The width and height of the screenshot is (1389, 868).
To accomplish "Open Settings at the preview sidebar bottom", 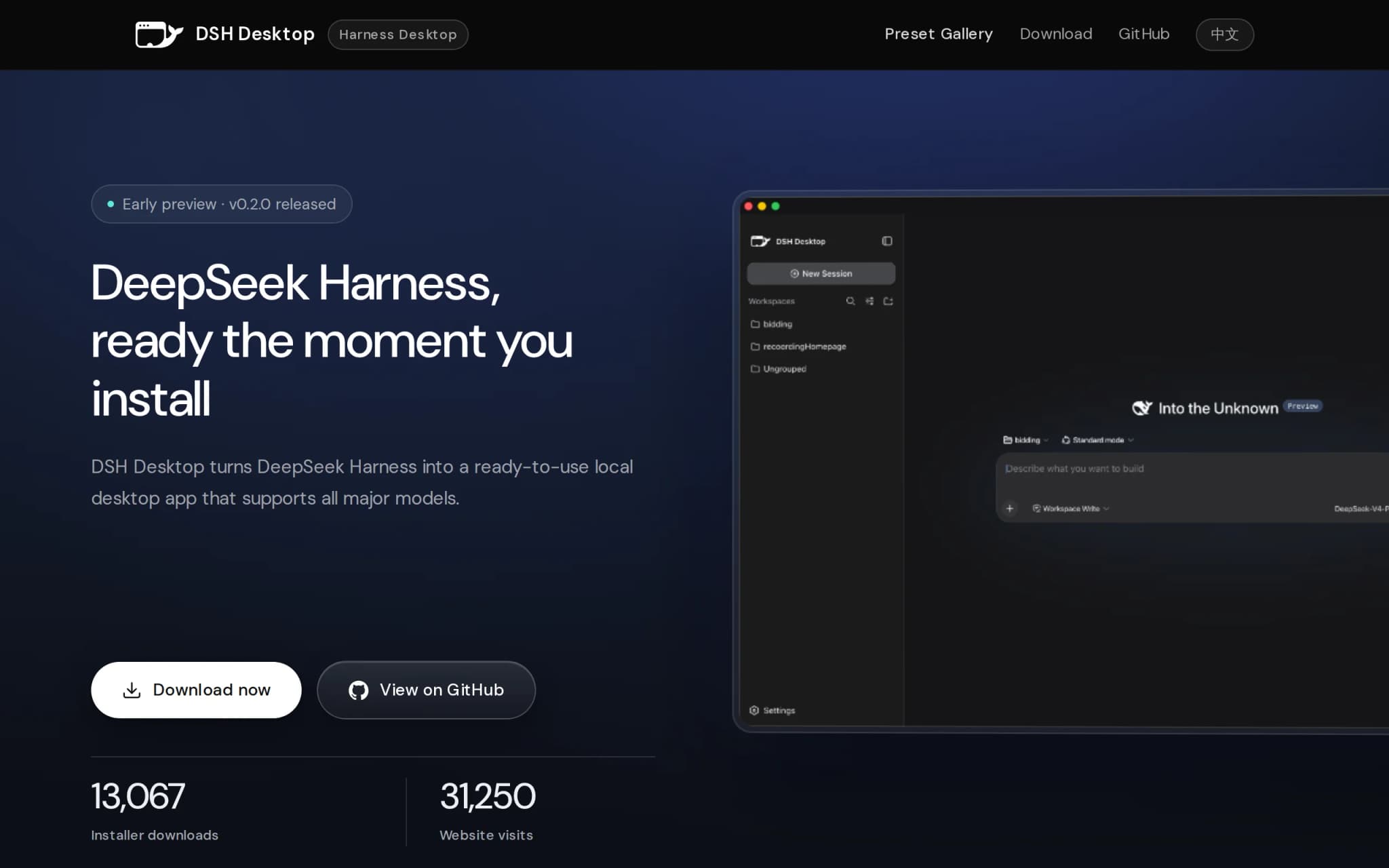I will (x=772, y=710).
